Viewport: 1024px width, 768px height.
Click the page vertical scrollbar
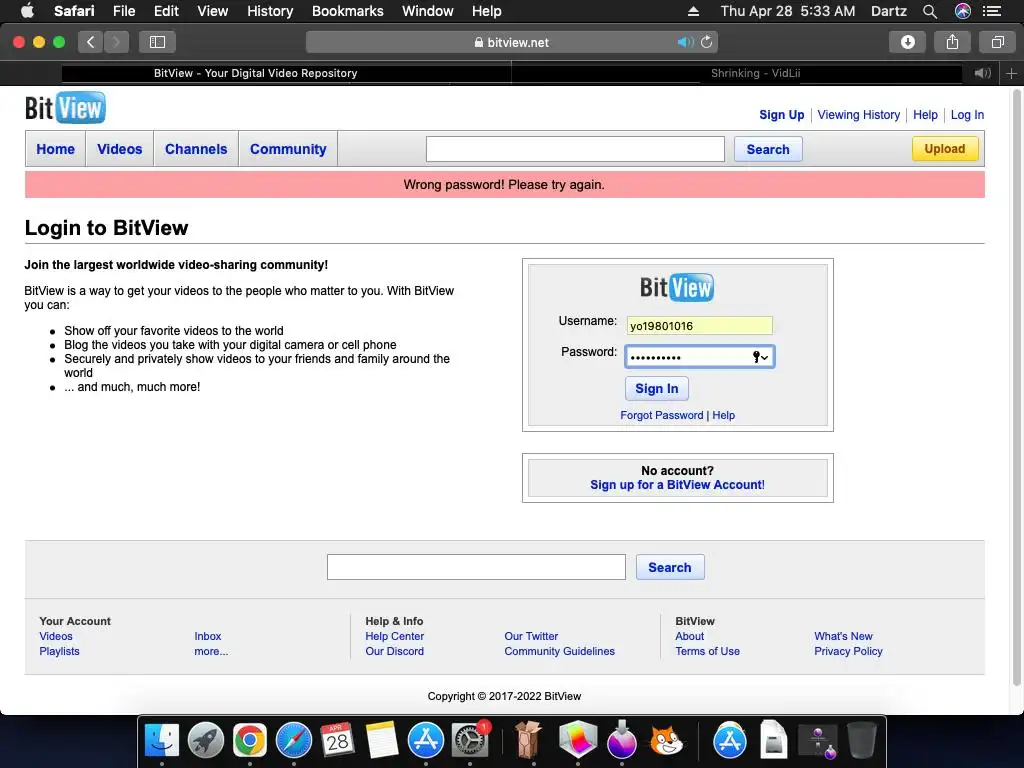point(1017,388)
